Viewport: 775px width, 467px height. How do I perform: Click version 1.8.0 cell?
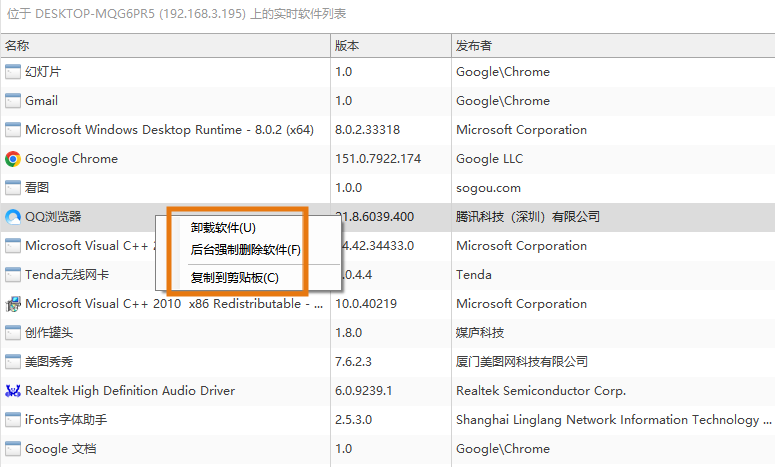(x=348, y=333)
